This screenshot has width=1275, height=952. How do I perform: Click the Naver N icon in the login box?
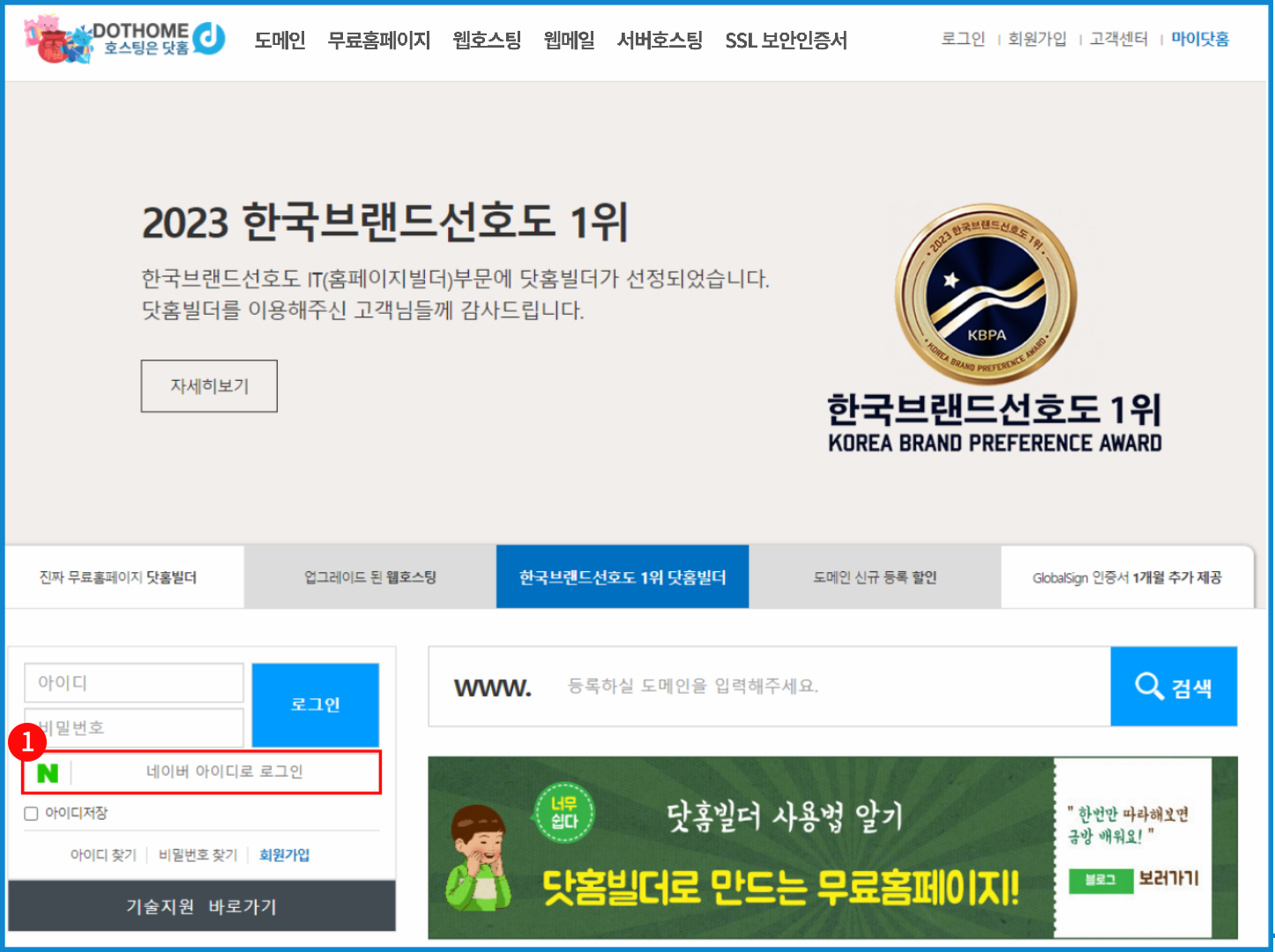click(x=48, y=772)
